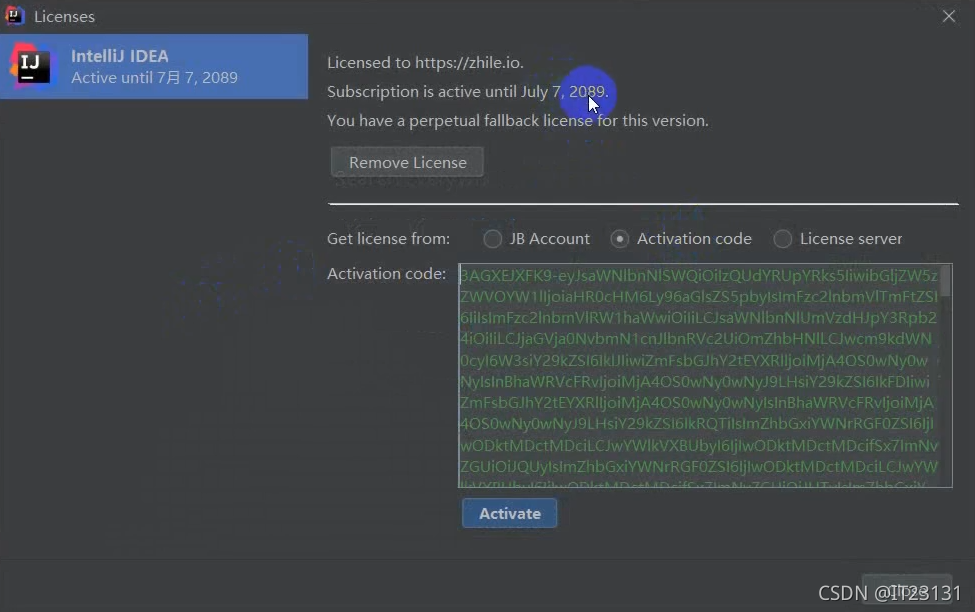Click the 'Subscription is active until' text line
The width and height of the screenshot is (975, 612).
tap(468, 91)
